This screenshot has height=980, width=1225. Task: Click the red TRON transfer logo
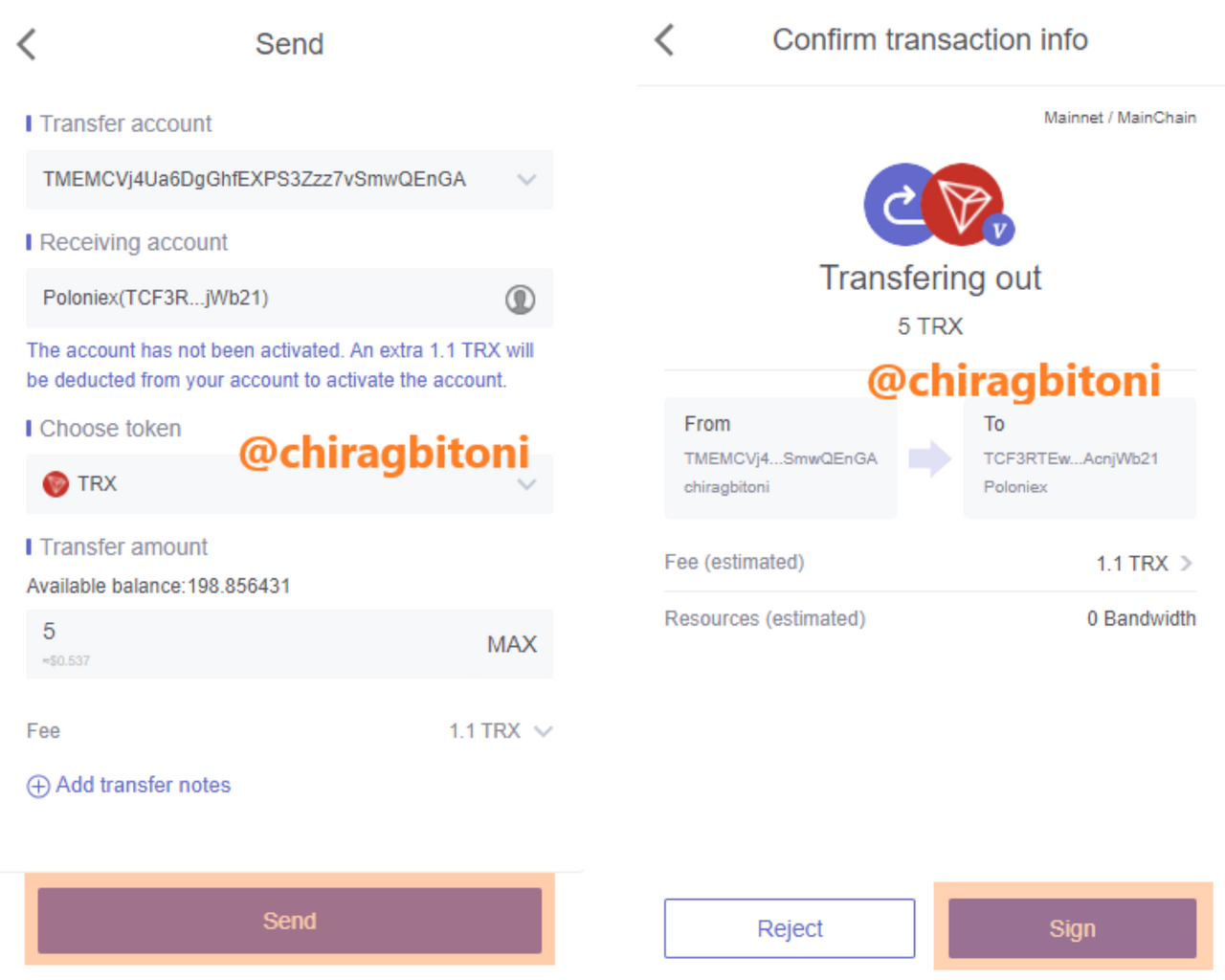coord(962,204)
